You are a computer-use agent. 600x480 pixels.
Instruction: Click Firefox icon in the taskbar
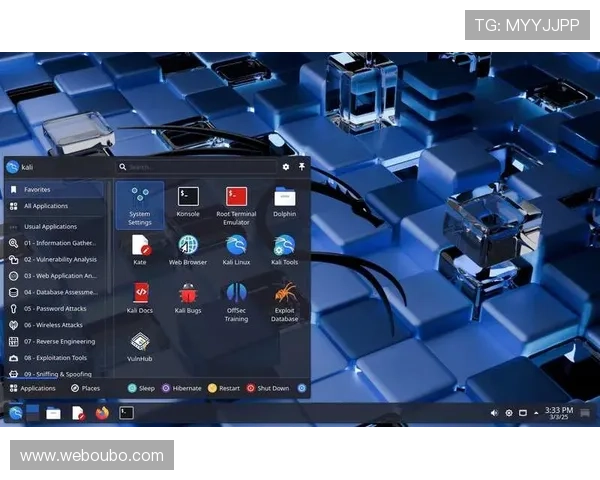pyautogui.click(x=102, y=412)
